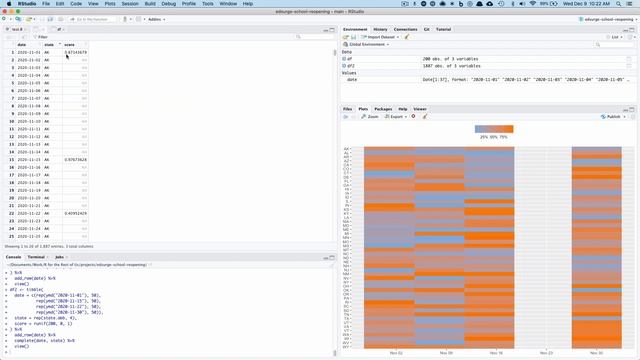Viewport: 640px width, 360px height.
Task: Switch to the Packages tab
Action: click(383, 109)
